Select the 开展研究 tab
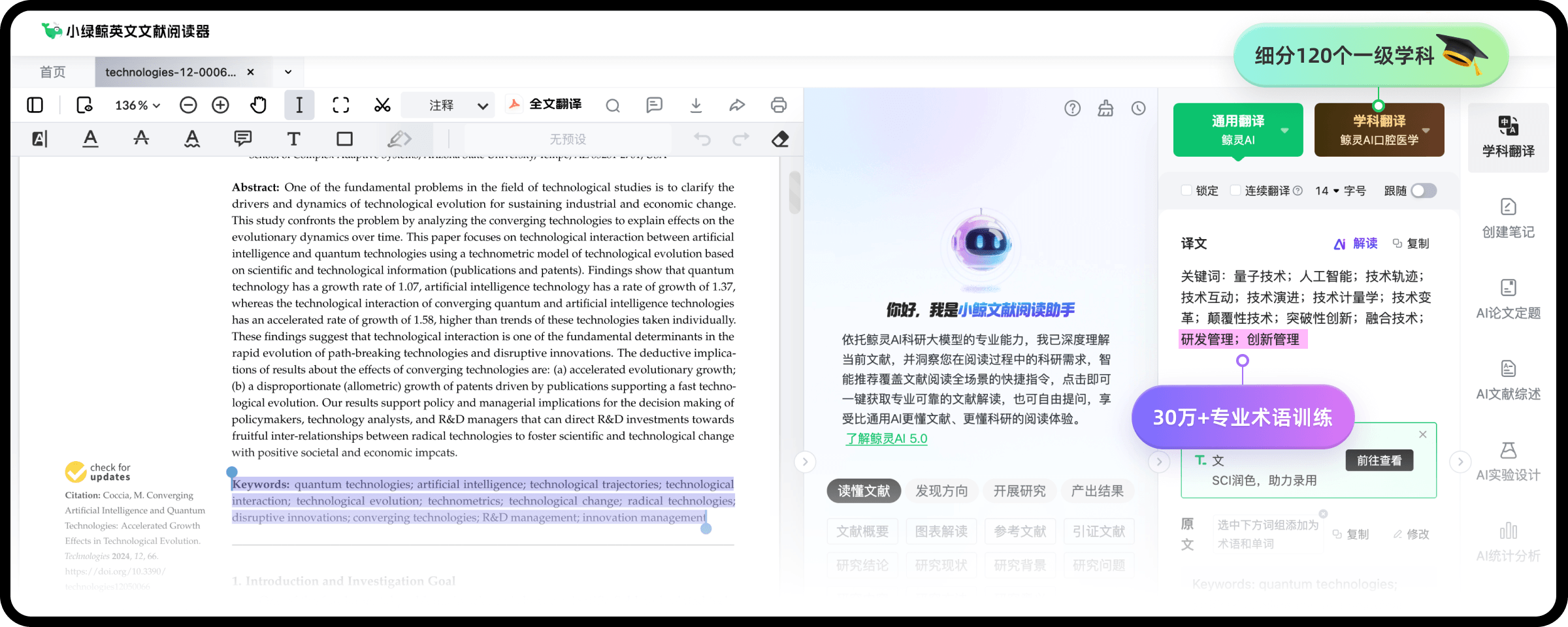 point(1019,491)
